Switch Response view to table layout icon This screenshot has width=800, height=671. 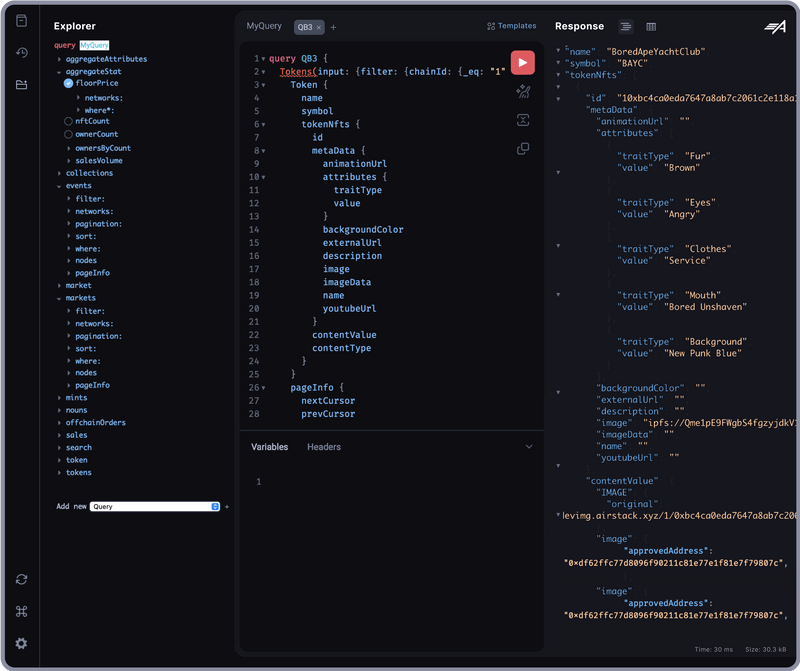(651, 27)
